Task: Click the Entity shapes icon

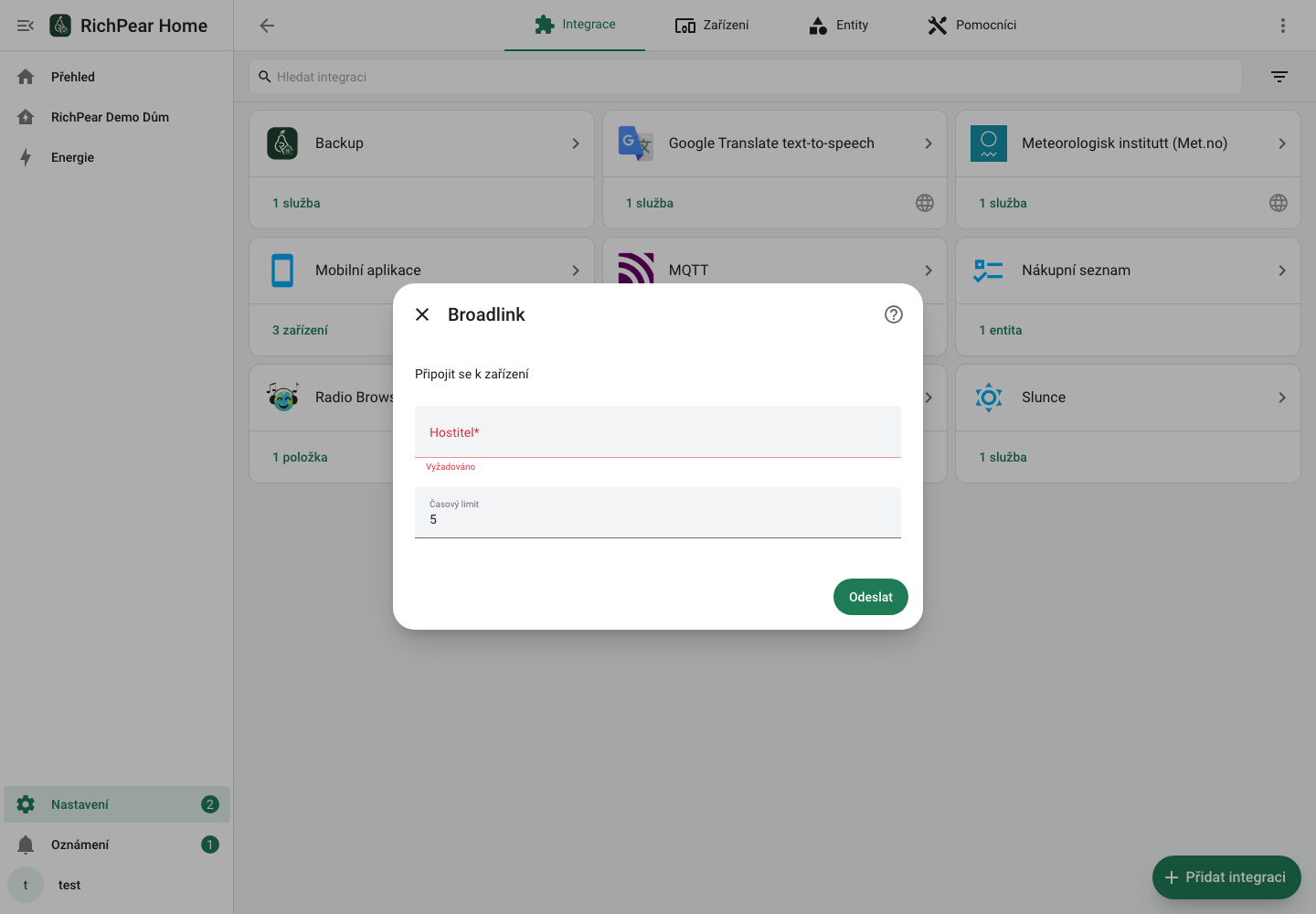Action: click(819, 26)
